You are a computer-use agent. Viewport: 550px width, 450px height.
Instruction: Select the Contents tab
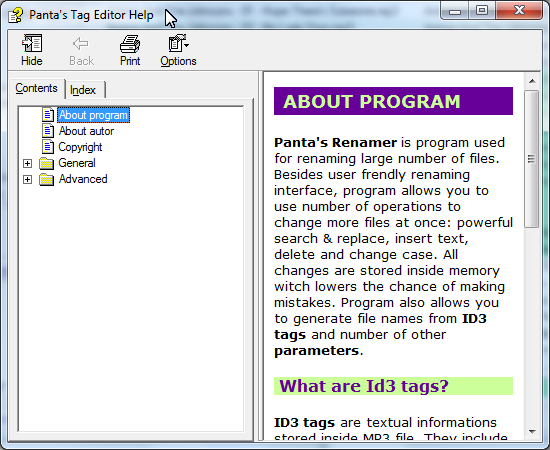pos(36,88)
